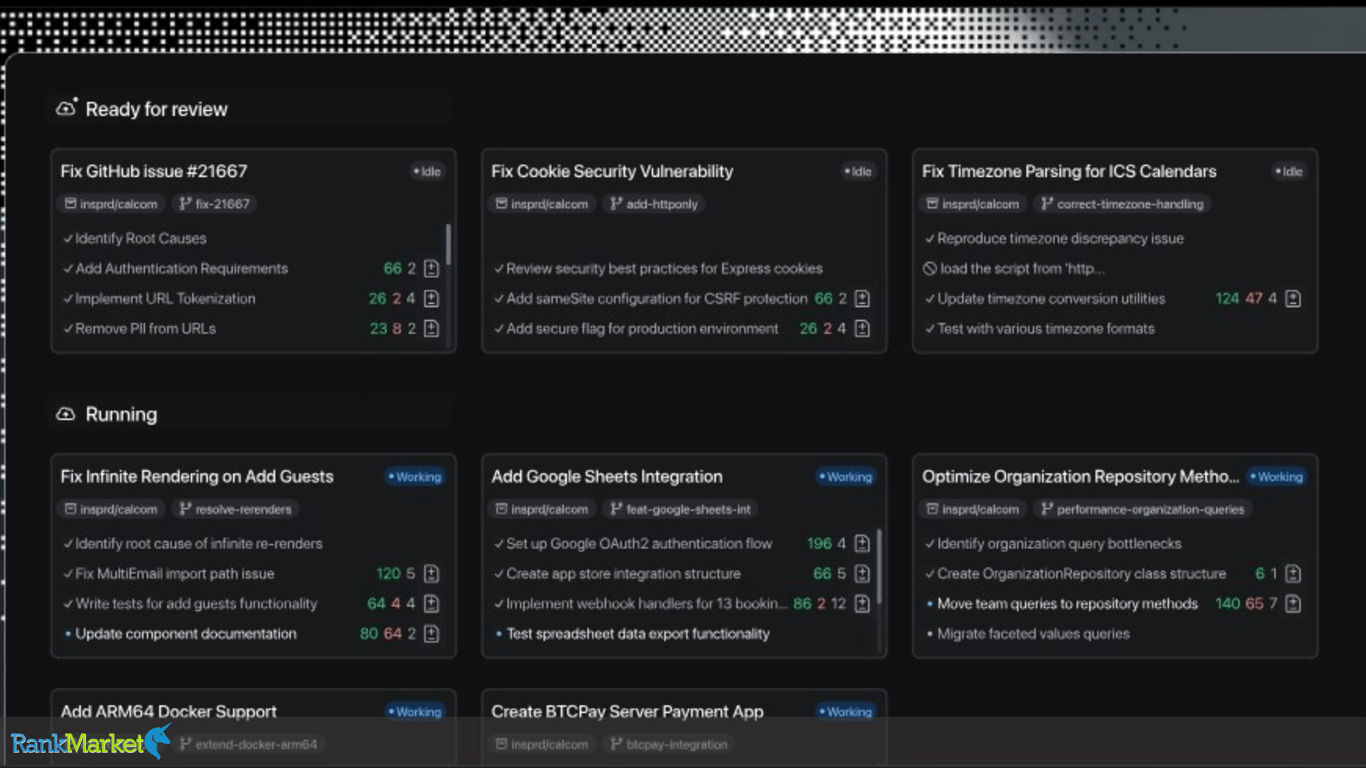
Task: Select the Idle status badge on Fix Cookie Security Vulnerability
Action: pos(858,171)
